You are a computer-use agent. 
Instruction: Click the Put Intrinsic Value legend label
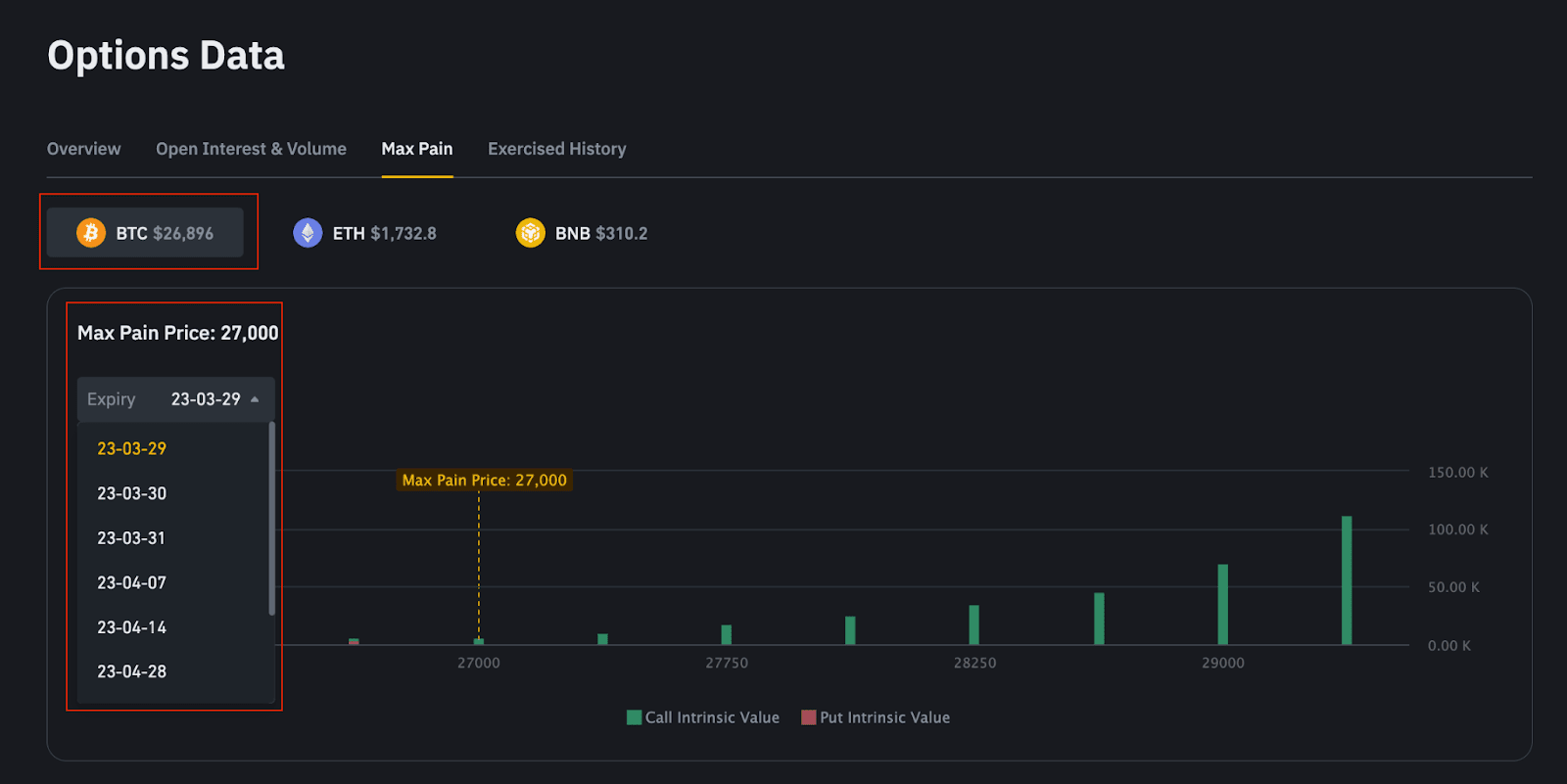coord(884,717)
